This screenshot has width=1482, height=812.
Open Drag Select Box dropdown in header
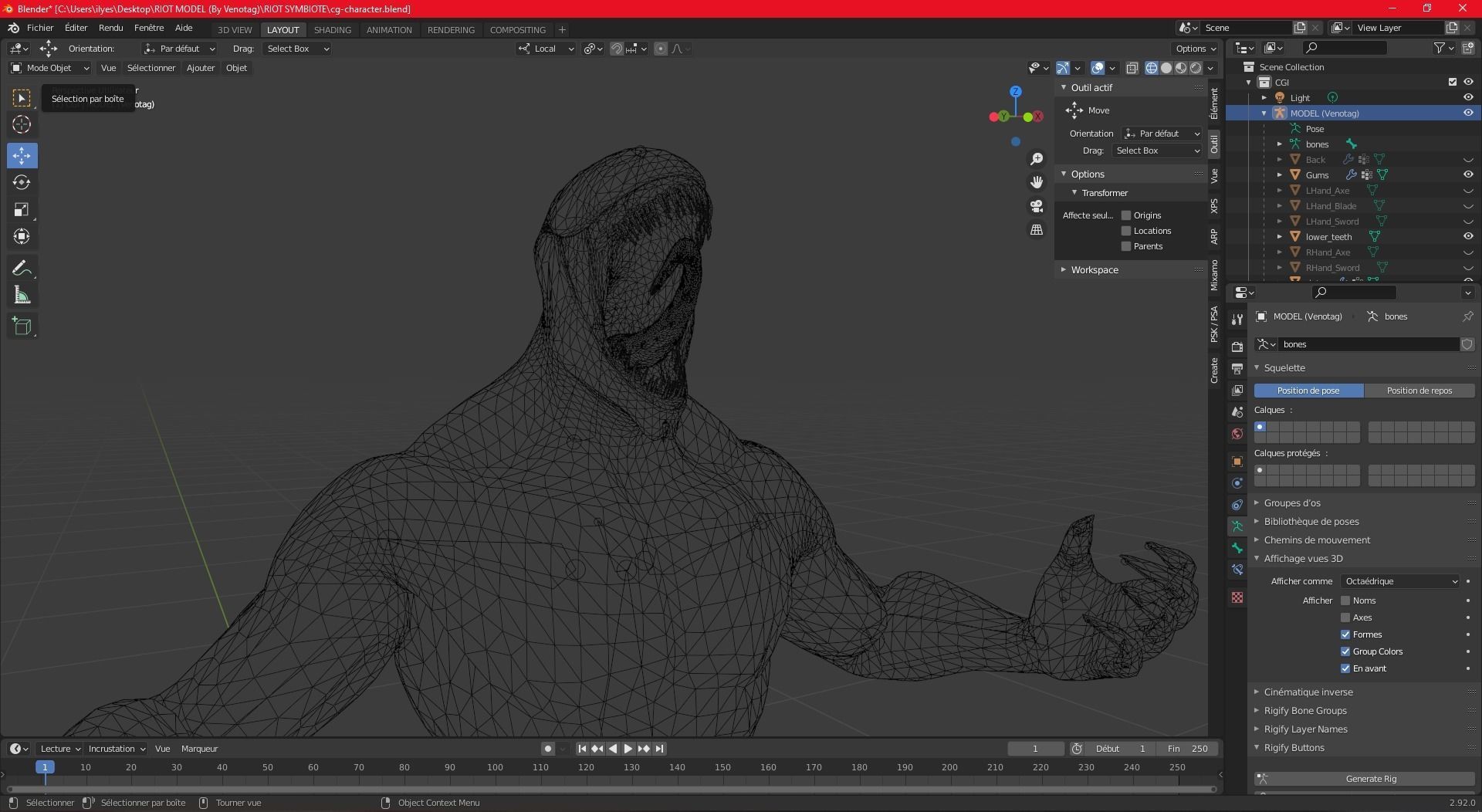coord(297,49)
